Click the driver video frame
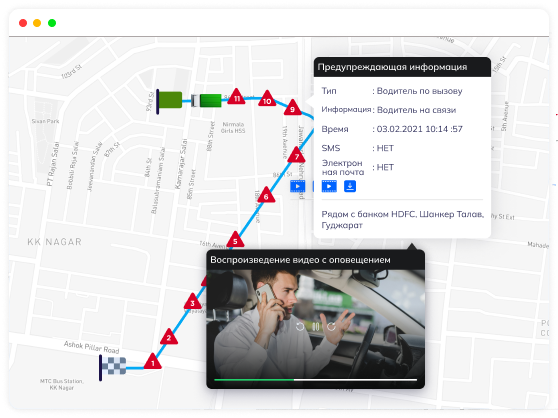The image size is (558, 418). pyautogui.click(x=316, y=323)
